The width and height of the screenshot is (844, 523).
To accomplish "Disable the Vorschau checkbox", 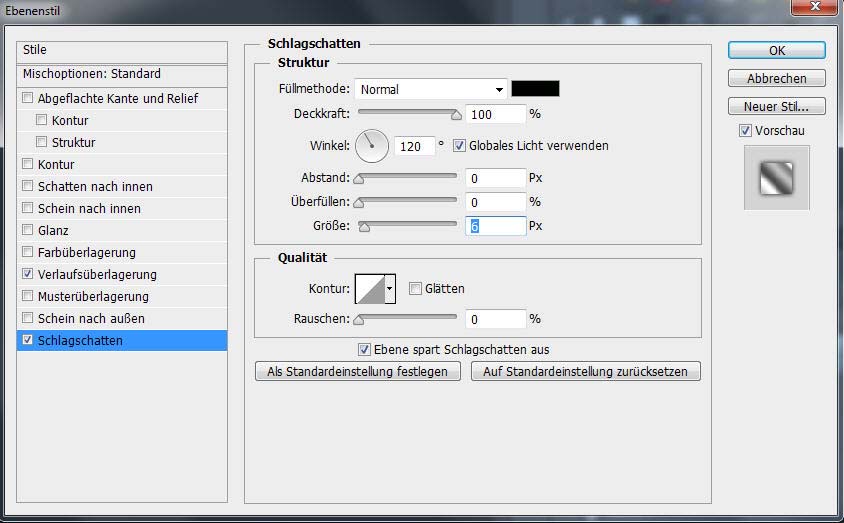I will (x=745, y=131).
